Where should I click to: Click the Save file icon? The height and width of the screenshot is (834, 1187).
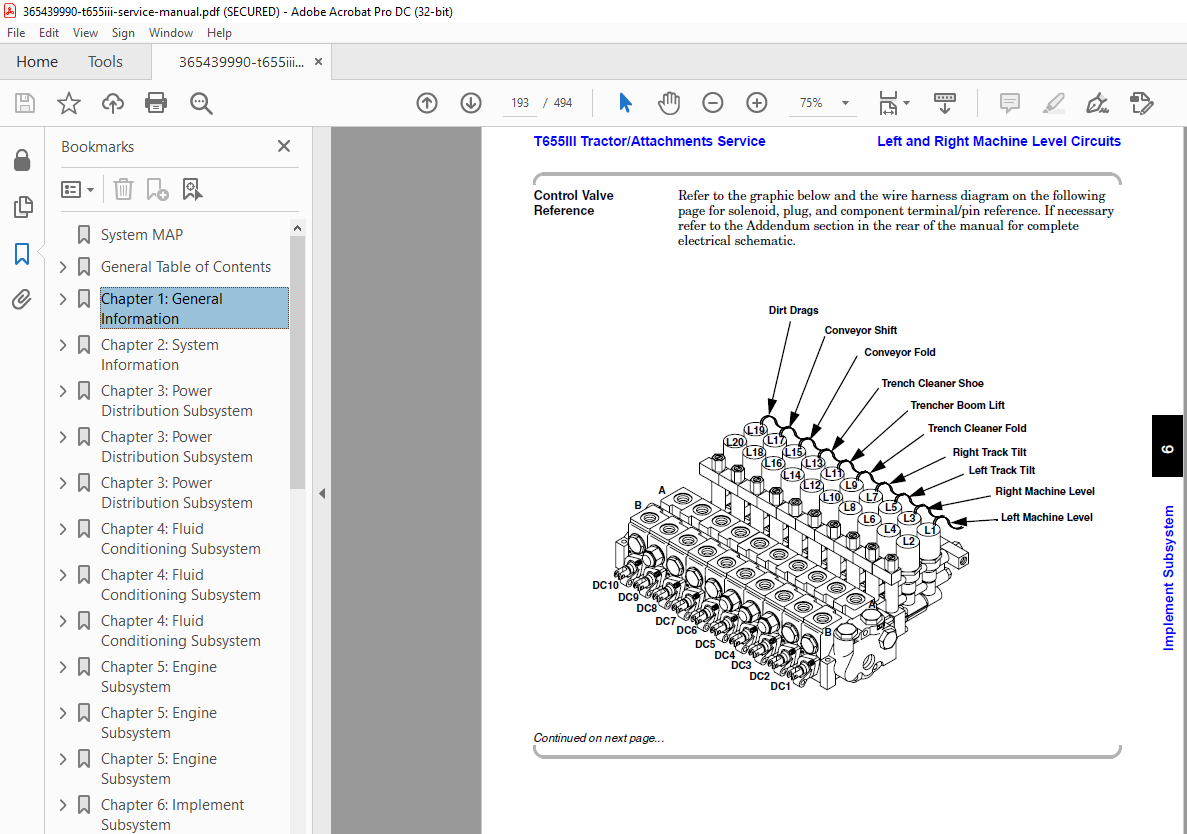click(25, 103)
